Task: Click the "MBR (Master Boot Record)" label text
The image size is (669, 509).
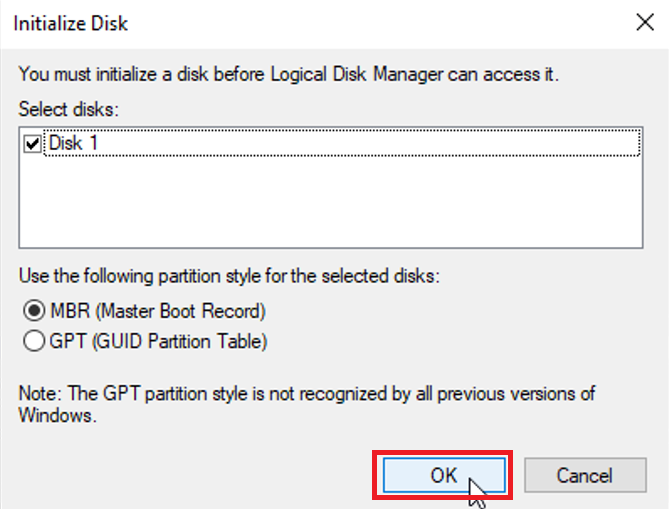Action: (157, 310)
